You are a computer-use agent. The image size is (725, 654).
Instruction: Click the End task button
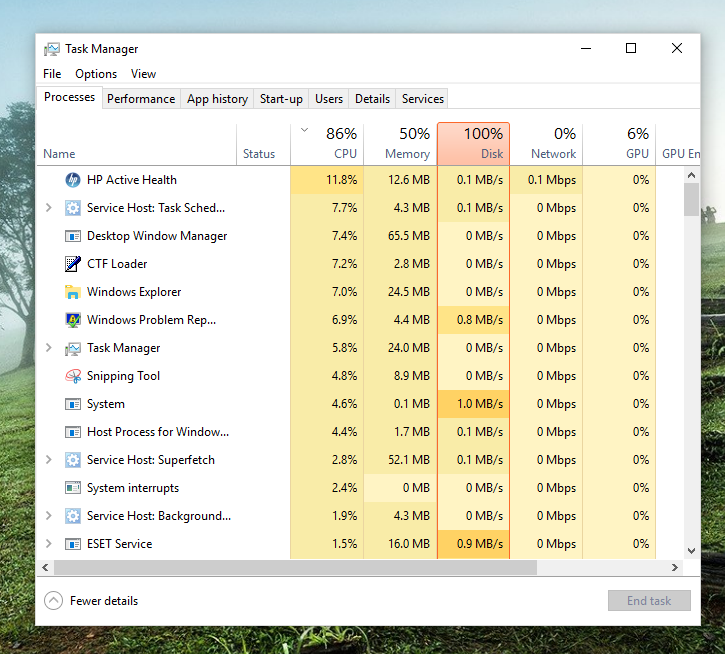[649, 600]
